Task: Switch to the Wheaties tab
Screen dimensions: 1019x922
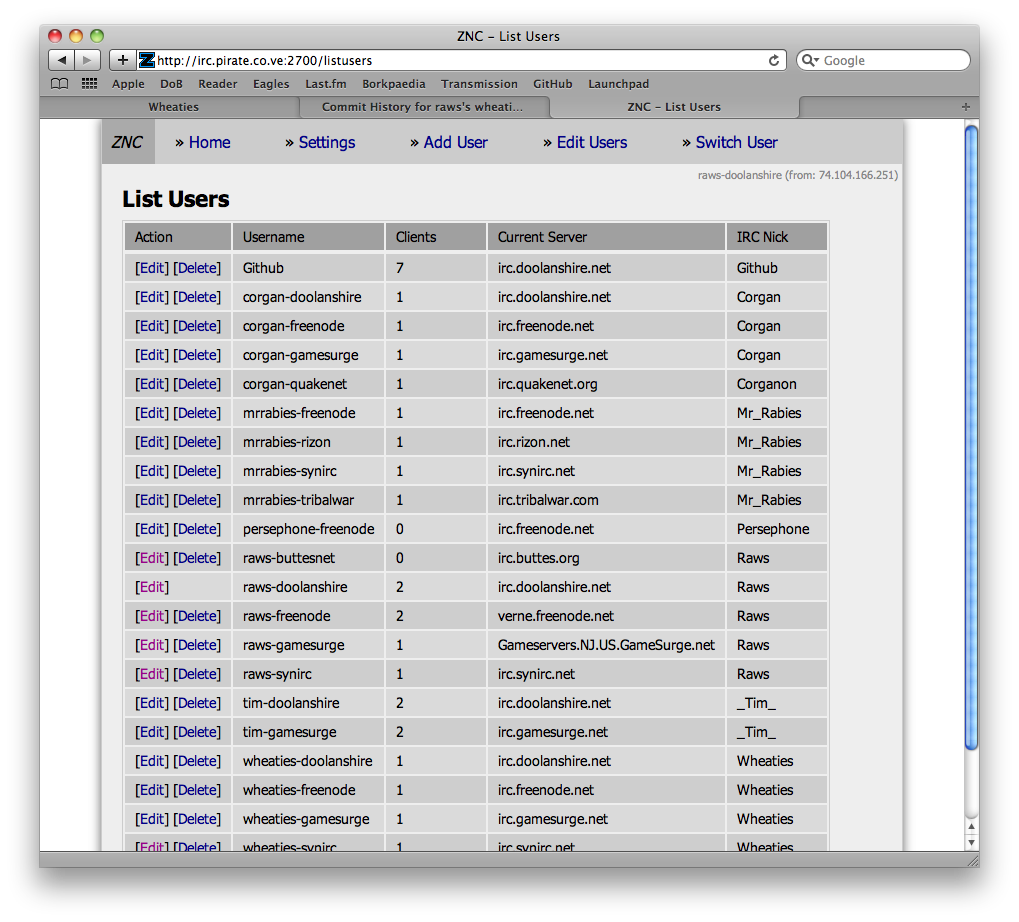Action: (173, 107)
